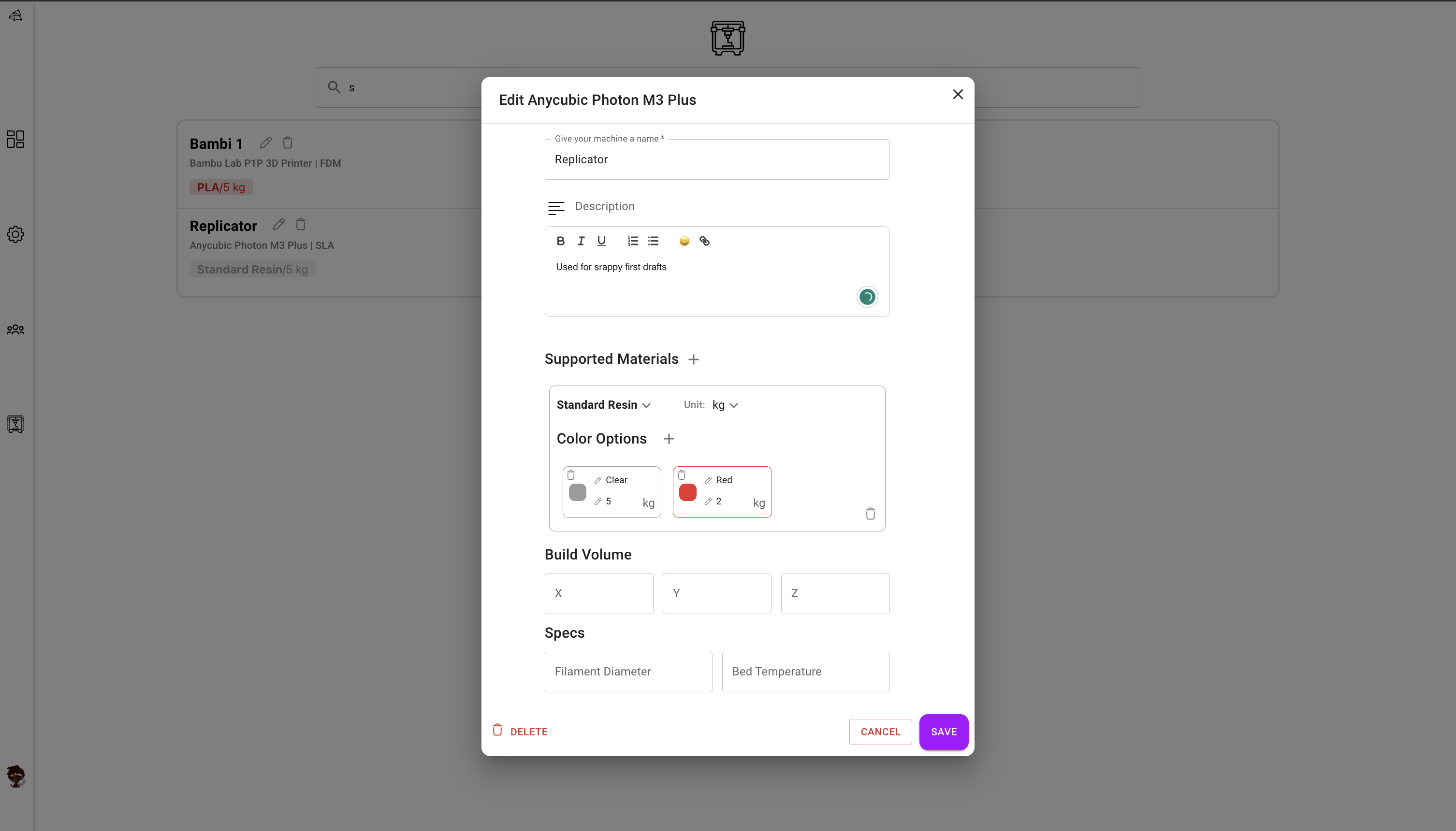This screenshot has width=1456, height=831.
Task: Click the Cancel button
Action: pos(880,731)
